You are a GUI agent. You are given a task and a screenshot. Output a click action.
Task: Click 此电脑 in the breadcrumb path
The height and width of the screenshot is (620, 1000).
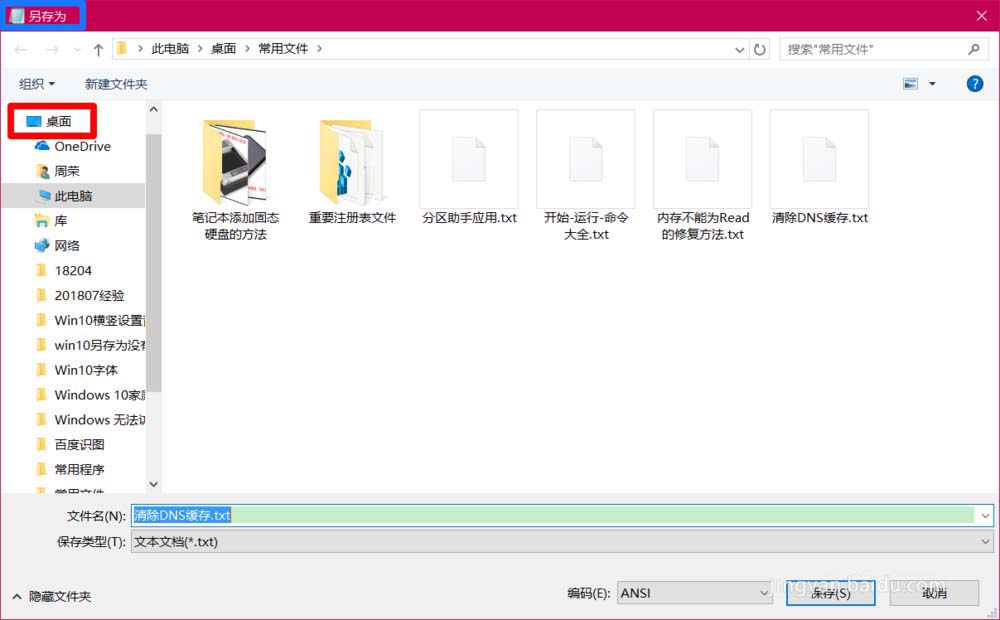pos(171,48)
